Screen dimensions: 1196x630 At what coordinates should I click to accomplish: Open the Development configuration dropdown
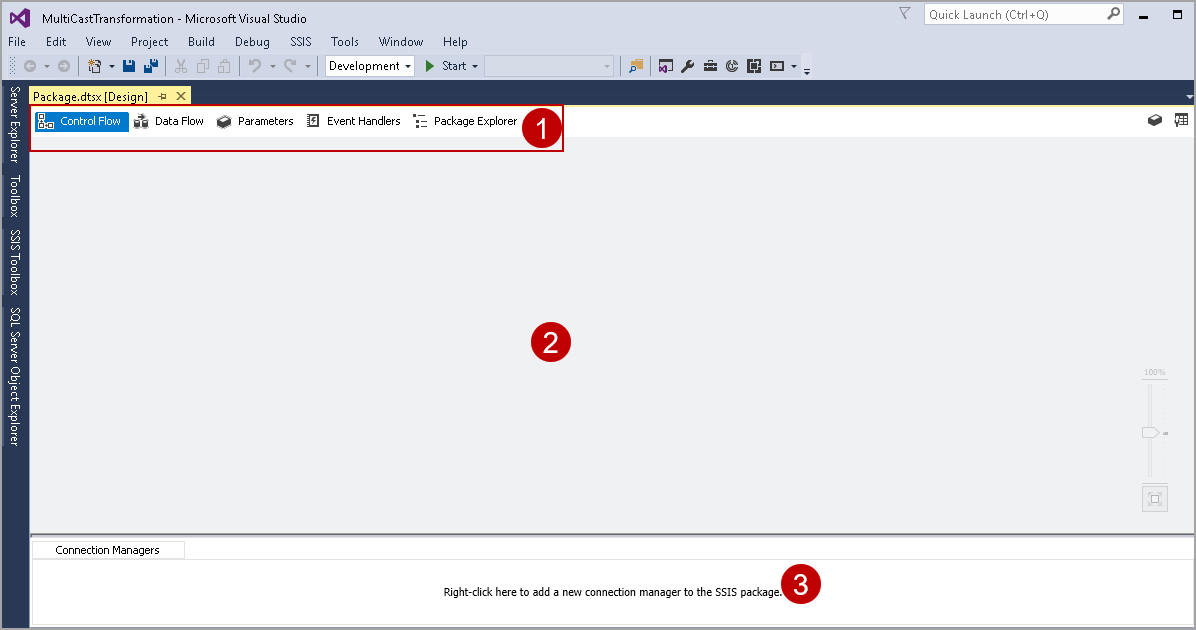[370, 66]
